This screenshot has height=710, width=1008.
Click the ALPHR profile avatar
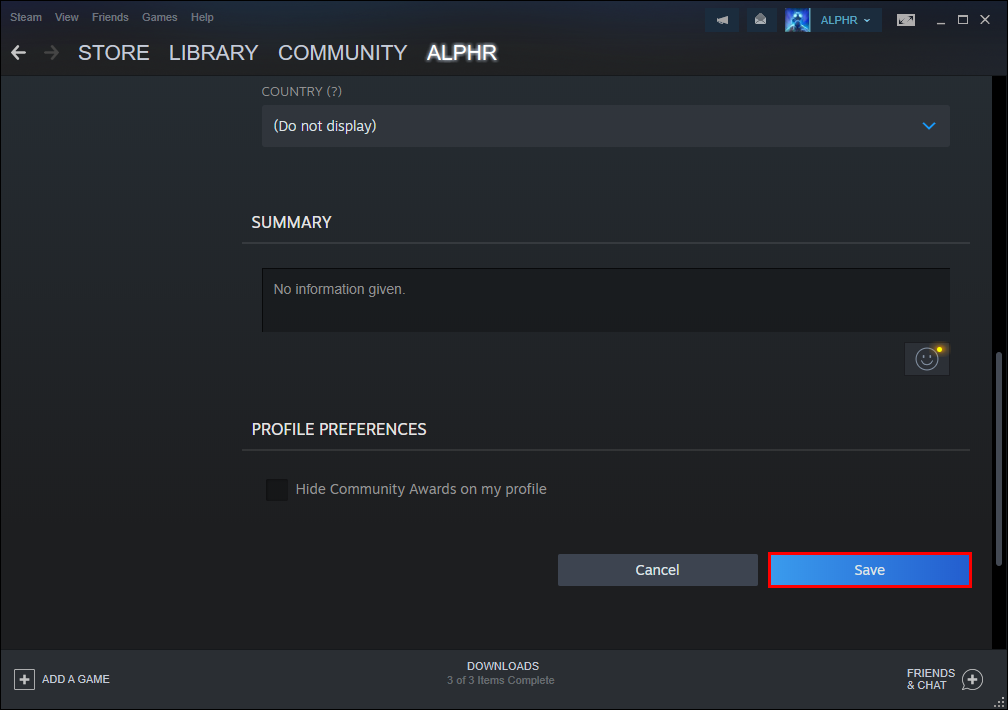(797, 20)
